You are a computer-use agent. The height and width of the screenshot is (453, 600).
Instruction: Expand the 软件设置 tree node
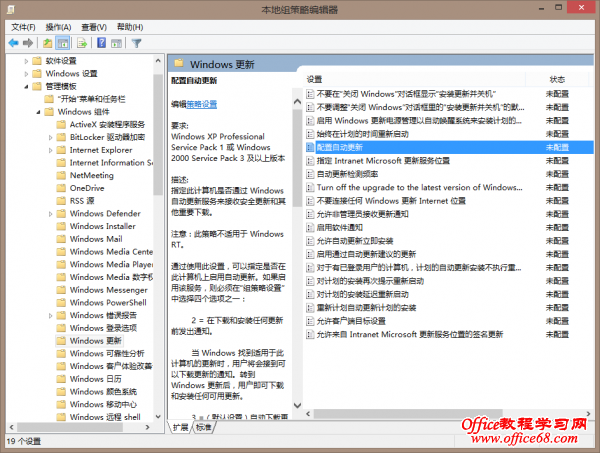pos(26,61)
